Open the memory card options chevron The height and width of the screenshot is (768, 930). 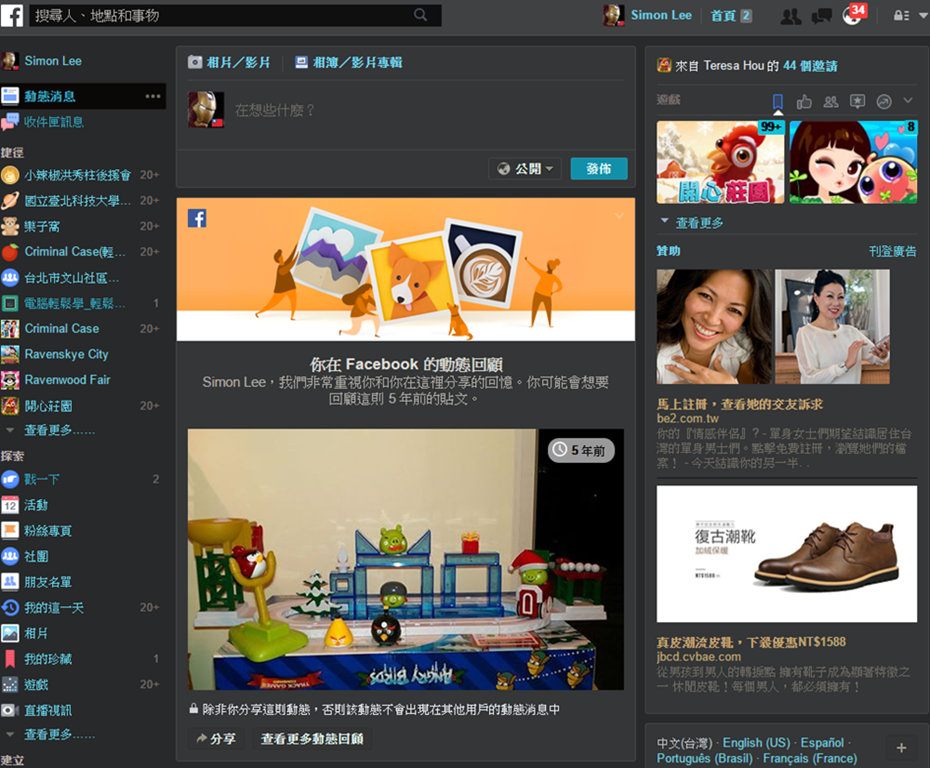click(x=619, y=216)
